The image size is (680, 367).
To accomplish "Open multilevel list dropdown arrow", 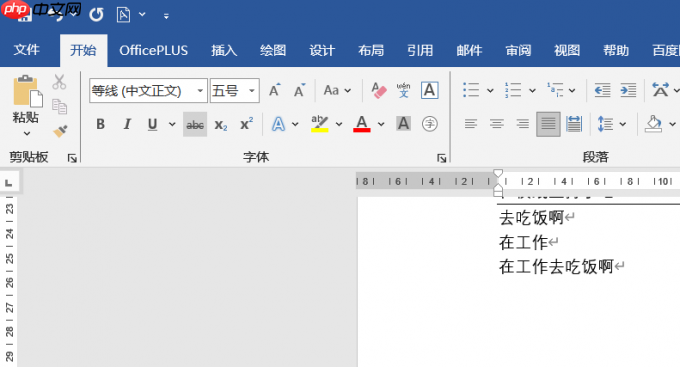I will pos(572,91).
